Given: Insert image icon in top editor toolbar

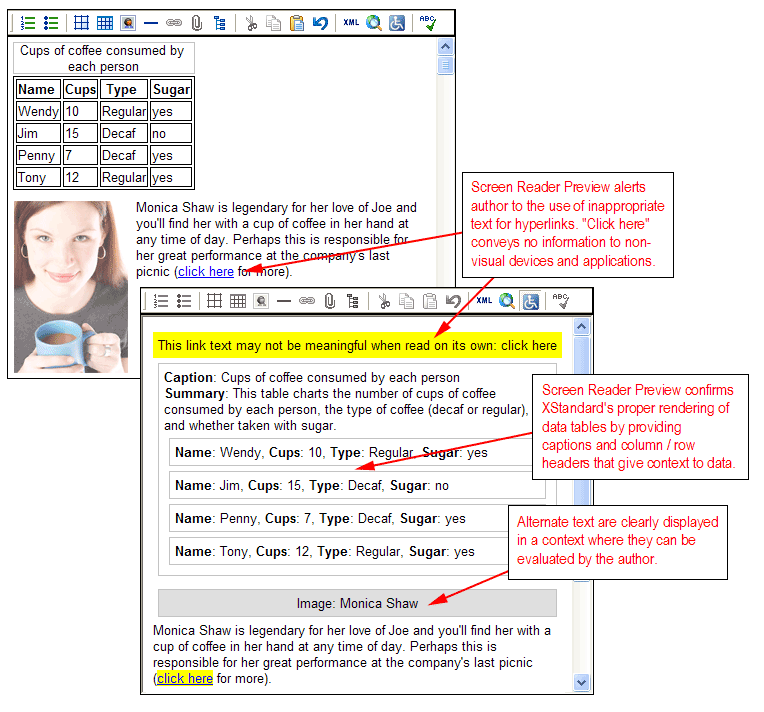Looking at the screenshot, I should pyautogui.click(x=128, y=23).
